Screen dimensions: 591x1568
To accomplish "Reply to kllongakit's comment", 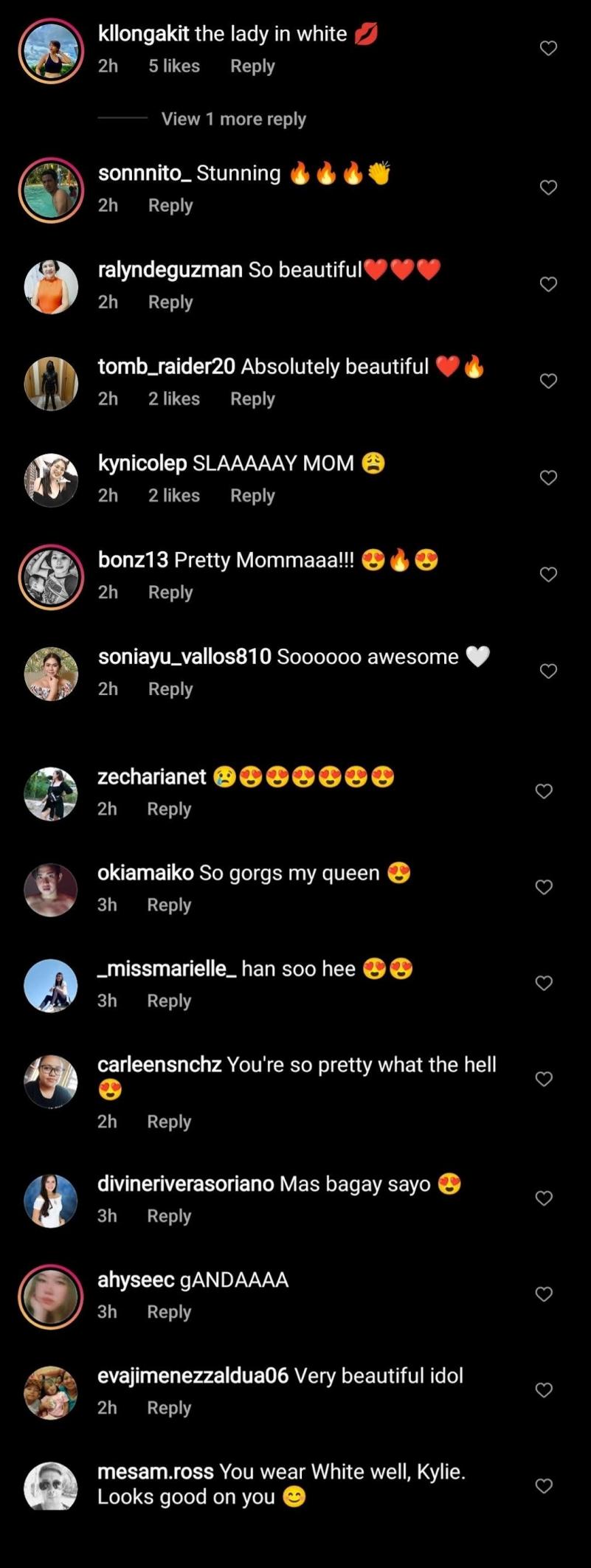I will coord(252,66).
